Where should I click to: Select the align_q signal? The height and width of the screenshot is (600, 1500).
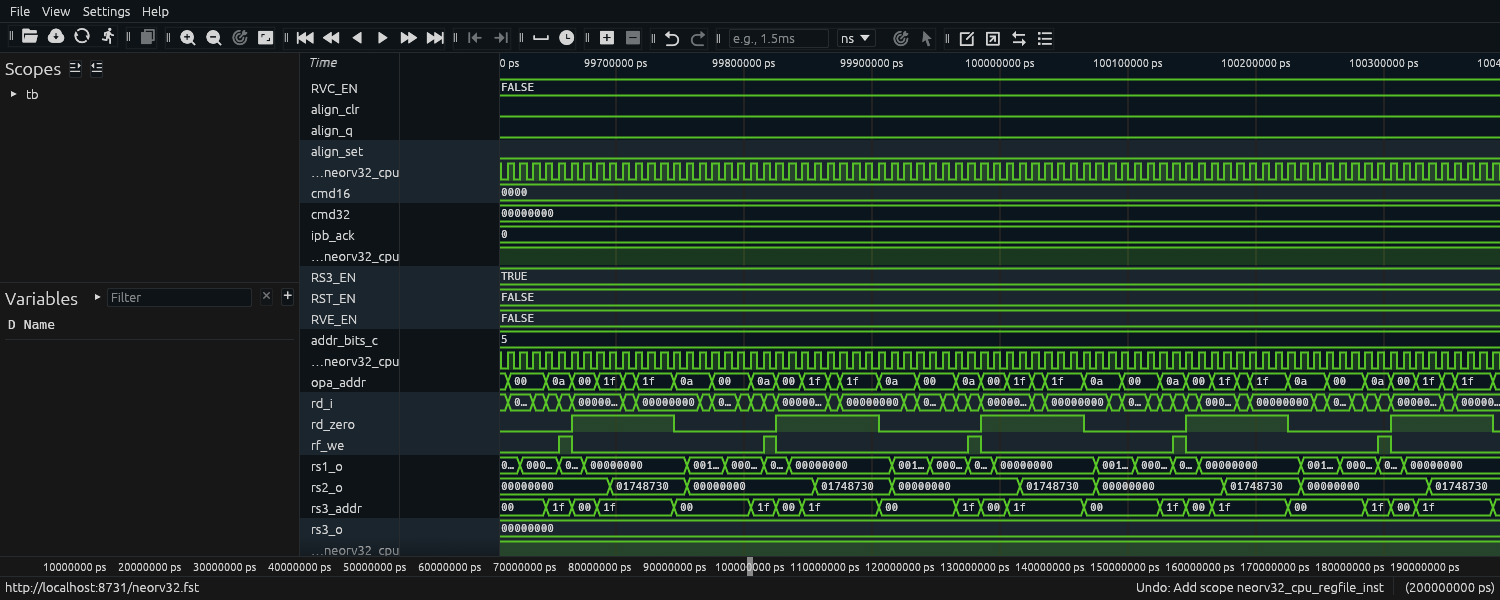tap(331, 130)
